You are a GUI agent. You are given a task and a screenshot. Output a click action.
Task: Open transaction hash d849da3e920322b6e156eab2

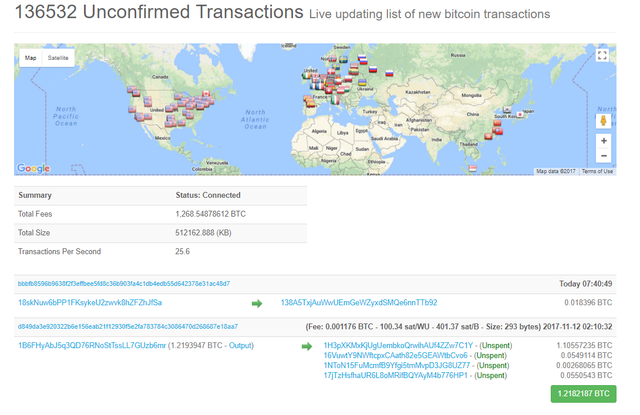[128, 326]
